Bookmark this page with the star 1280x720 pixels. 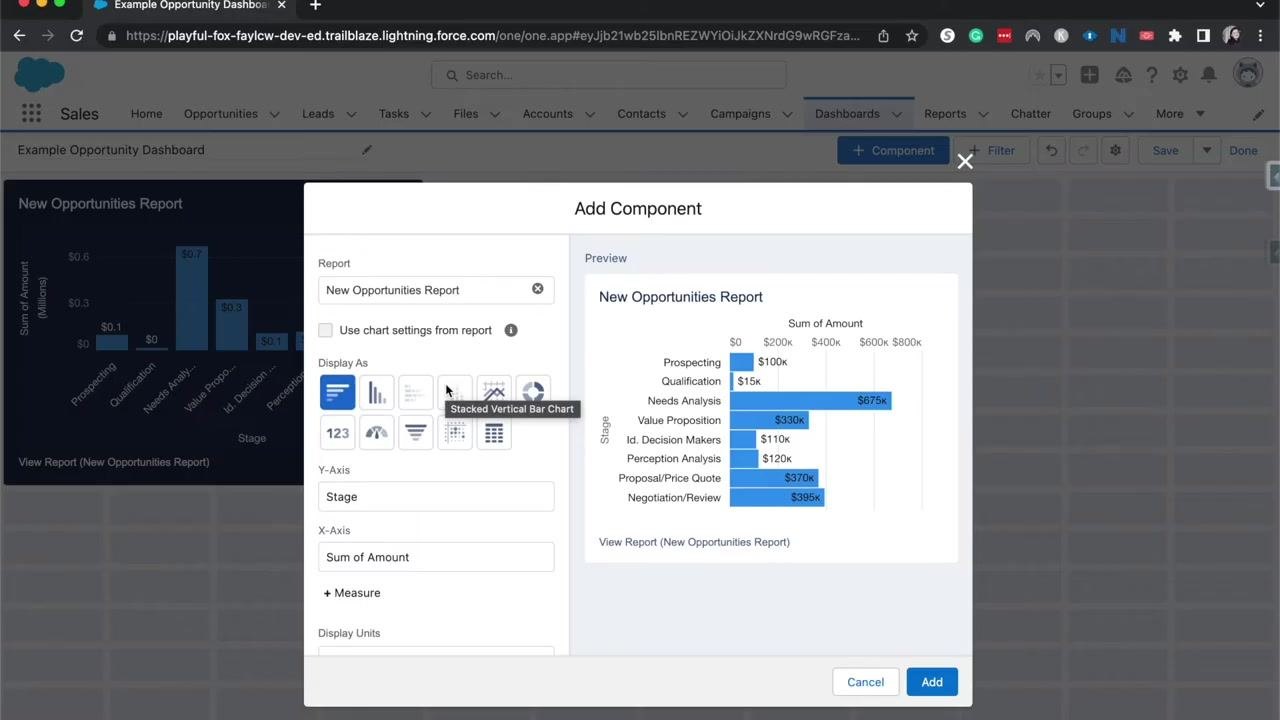point(912,35)
